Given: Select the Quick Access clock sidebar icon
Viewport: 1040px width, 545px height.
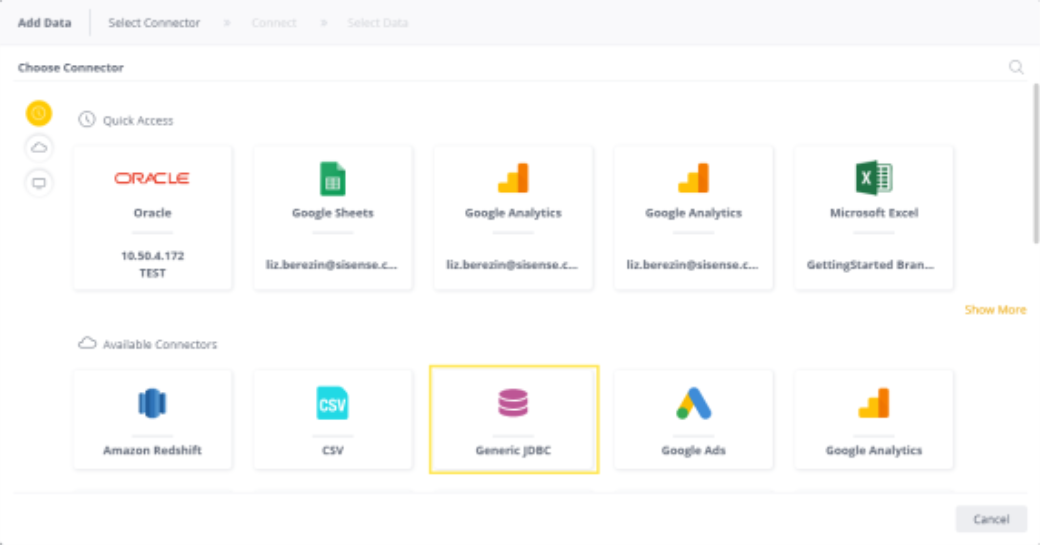Looking at the screenshot, I should 39,113.
